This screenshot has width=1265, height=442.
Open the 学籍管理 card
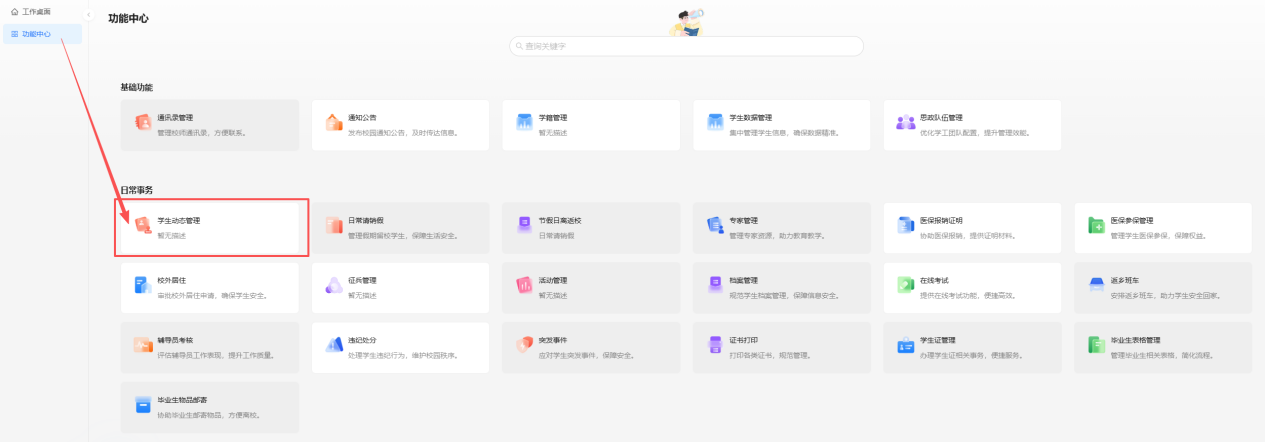(x=591, y=124)
